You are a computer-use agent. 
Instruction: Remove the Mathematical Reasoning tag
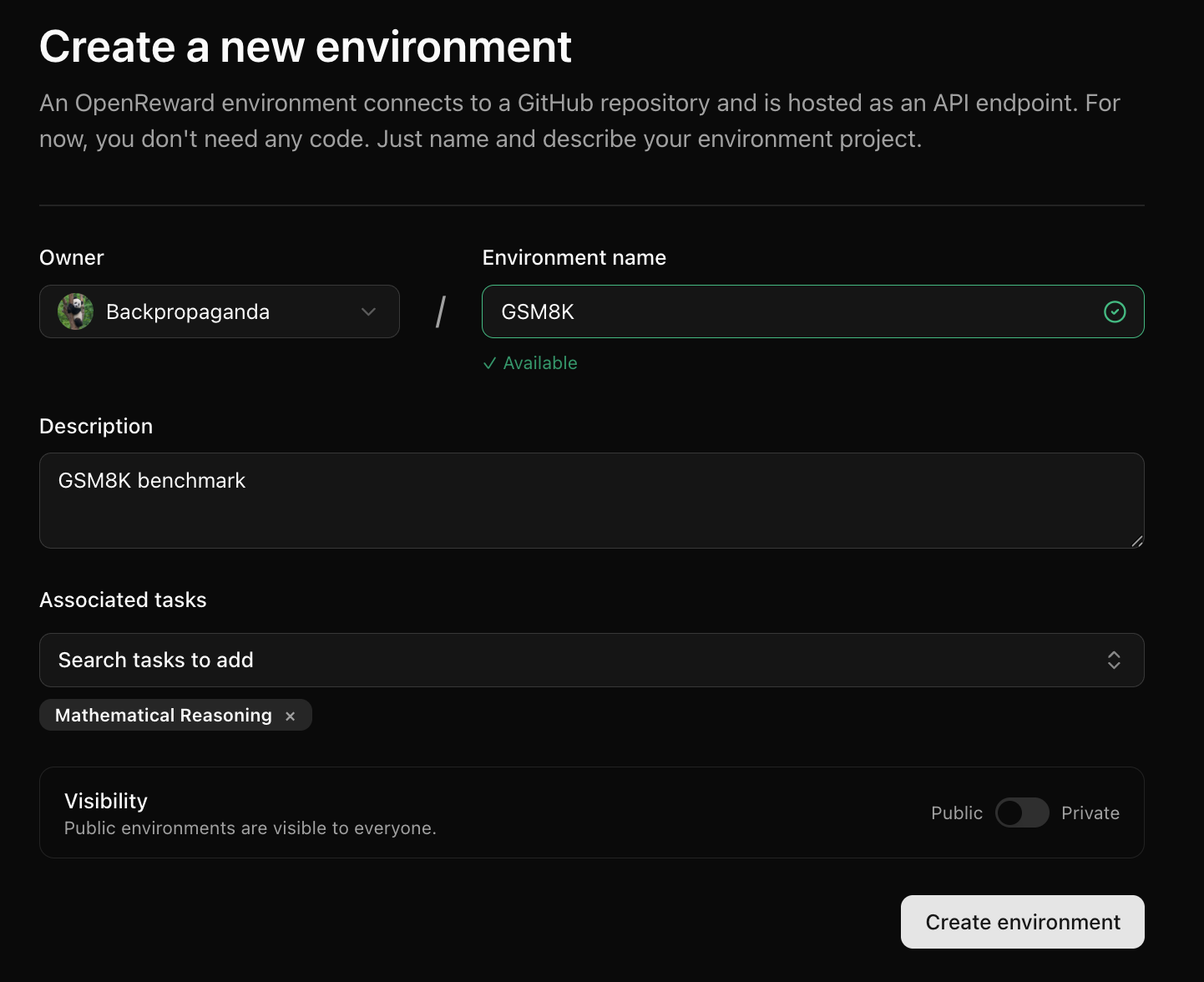[290, 715]
